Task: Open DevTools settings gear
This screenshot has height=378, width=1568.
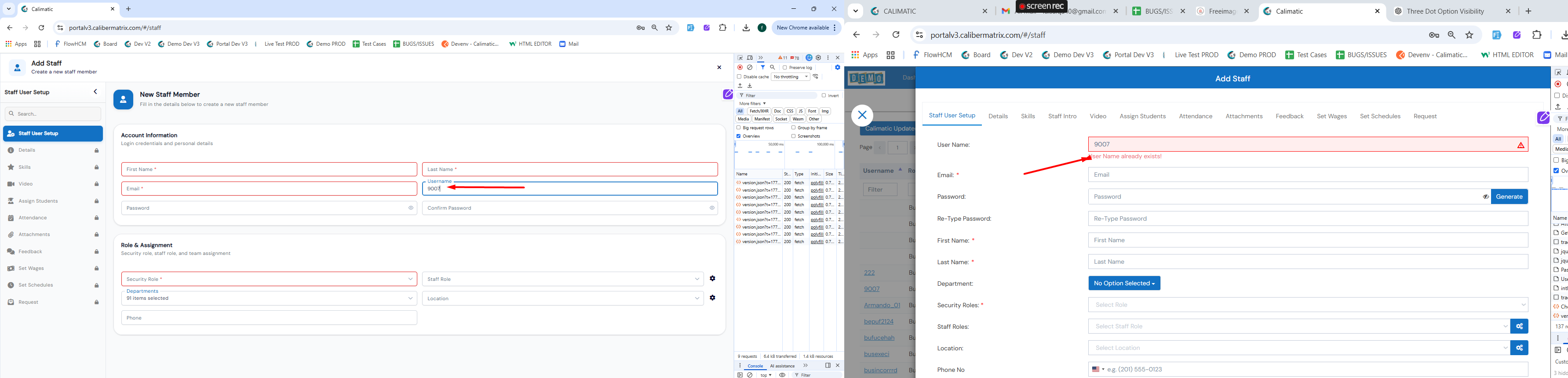Action: [819, 58]
